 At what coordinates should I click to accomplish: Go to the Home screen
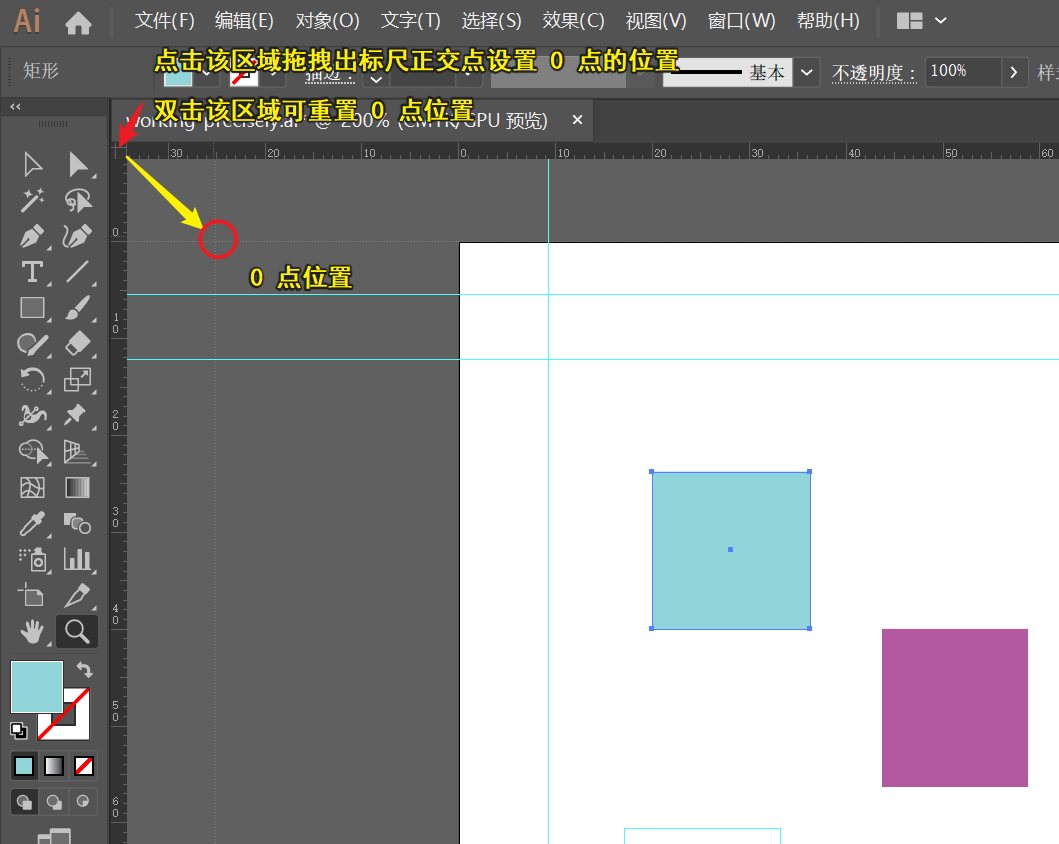coord(78,21)
